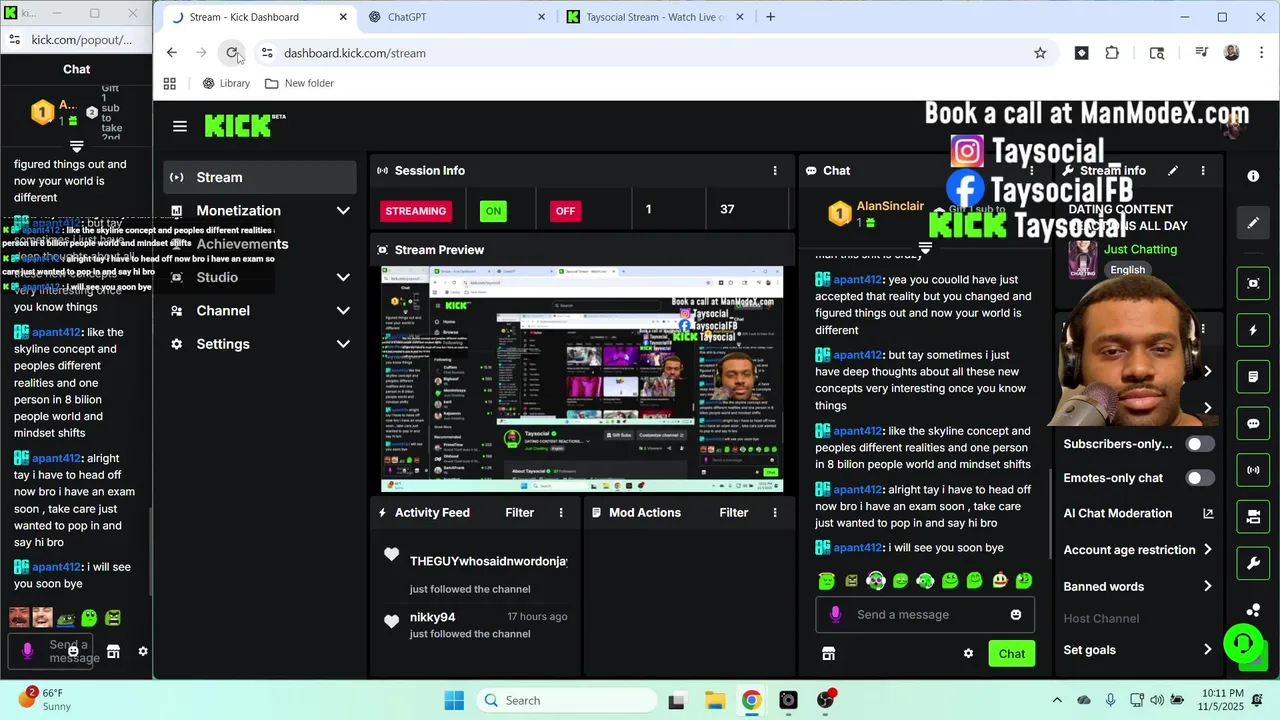
Task: Open Banned words settings
Action: (1138, 587)
